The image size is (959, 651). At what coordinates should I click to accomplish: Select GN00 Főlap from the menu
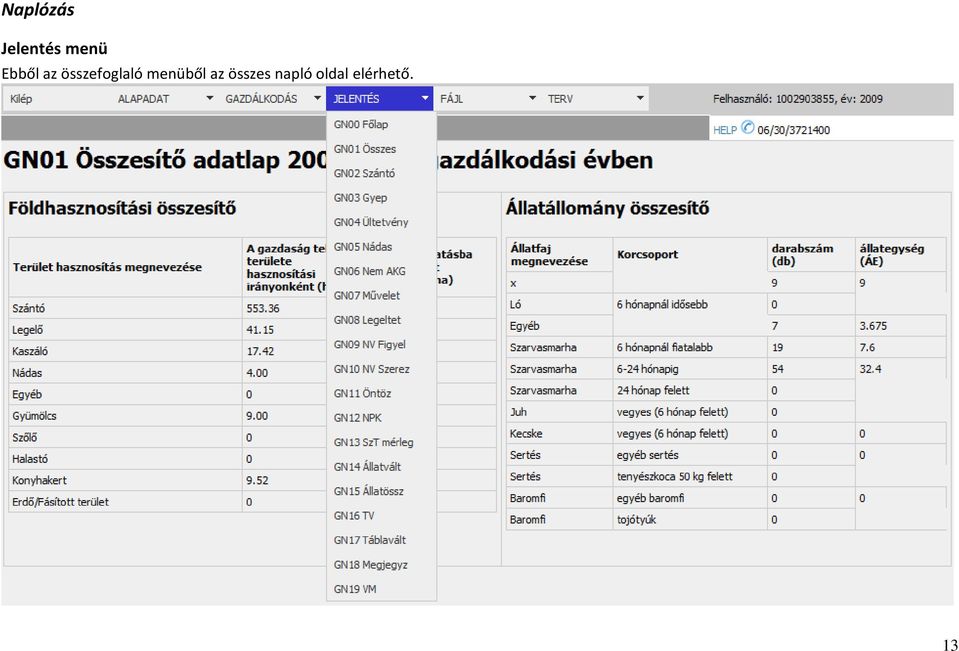click(x=361, y=124)
